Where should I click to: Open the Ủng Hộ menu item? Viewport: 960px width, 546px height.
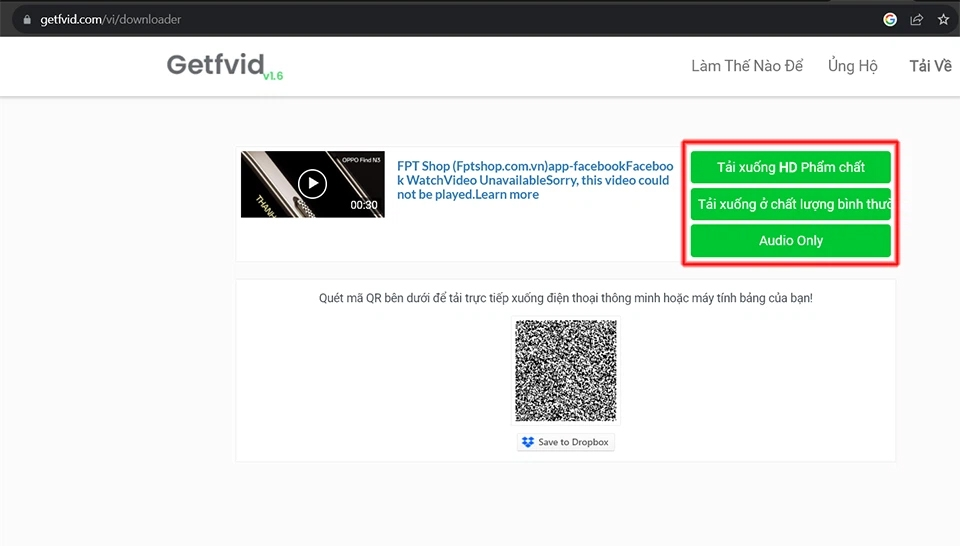852,65
